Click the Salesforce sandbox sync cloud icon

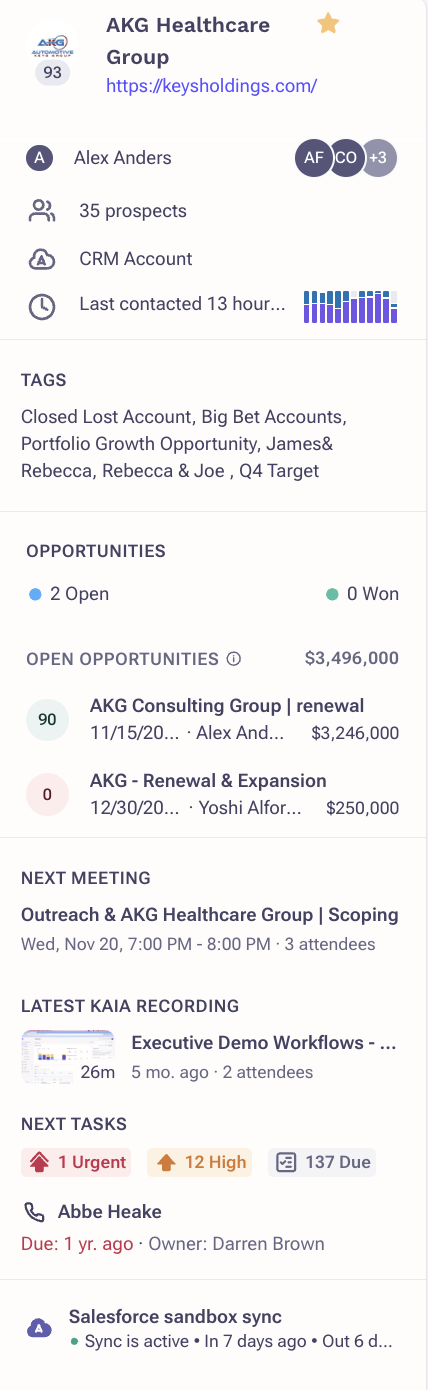pos(39,1328)
